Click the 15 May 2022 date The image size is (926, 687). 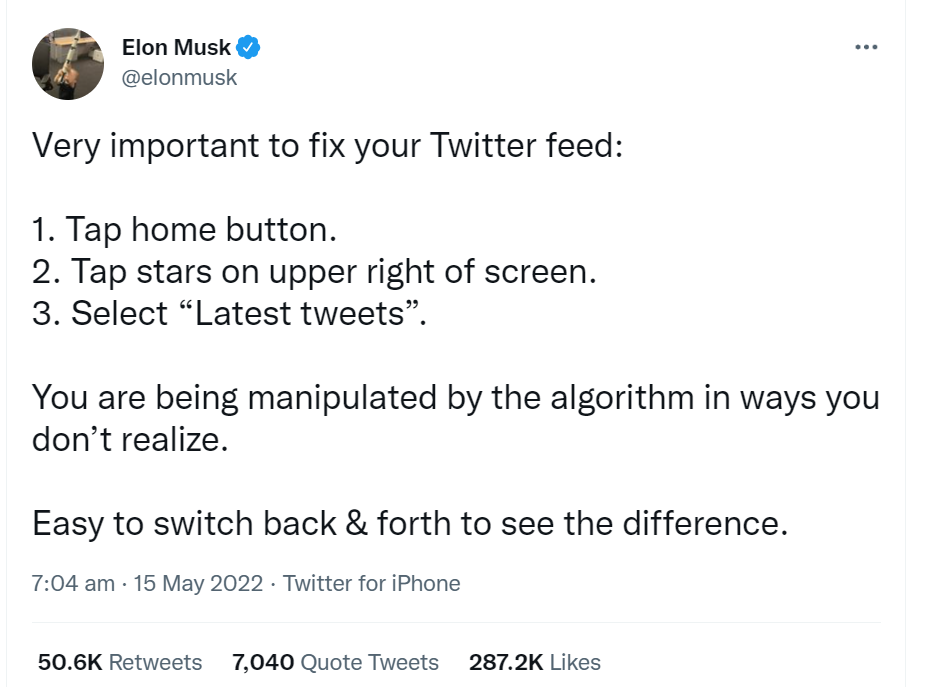198,583
